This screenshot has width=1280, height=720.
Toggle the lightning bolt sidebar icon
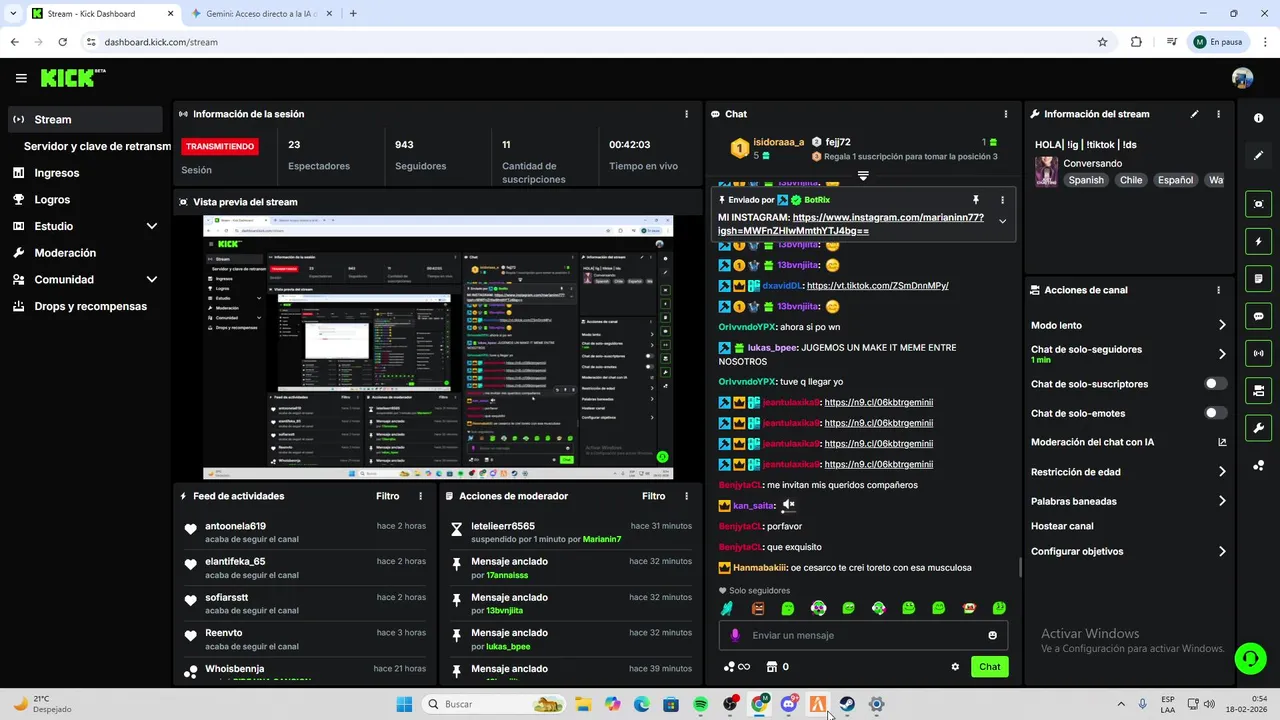click(1258, 241)
